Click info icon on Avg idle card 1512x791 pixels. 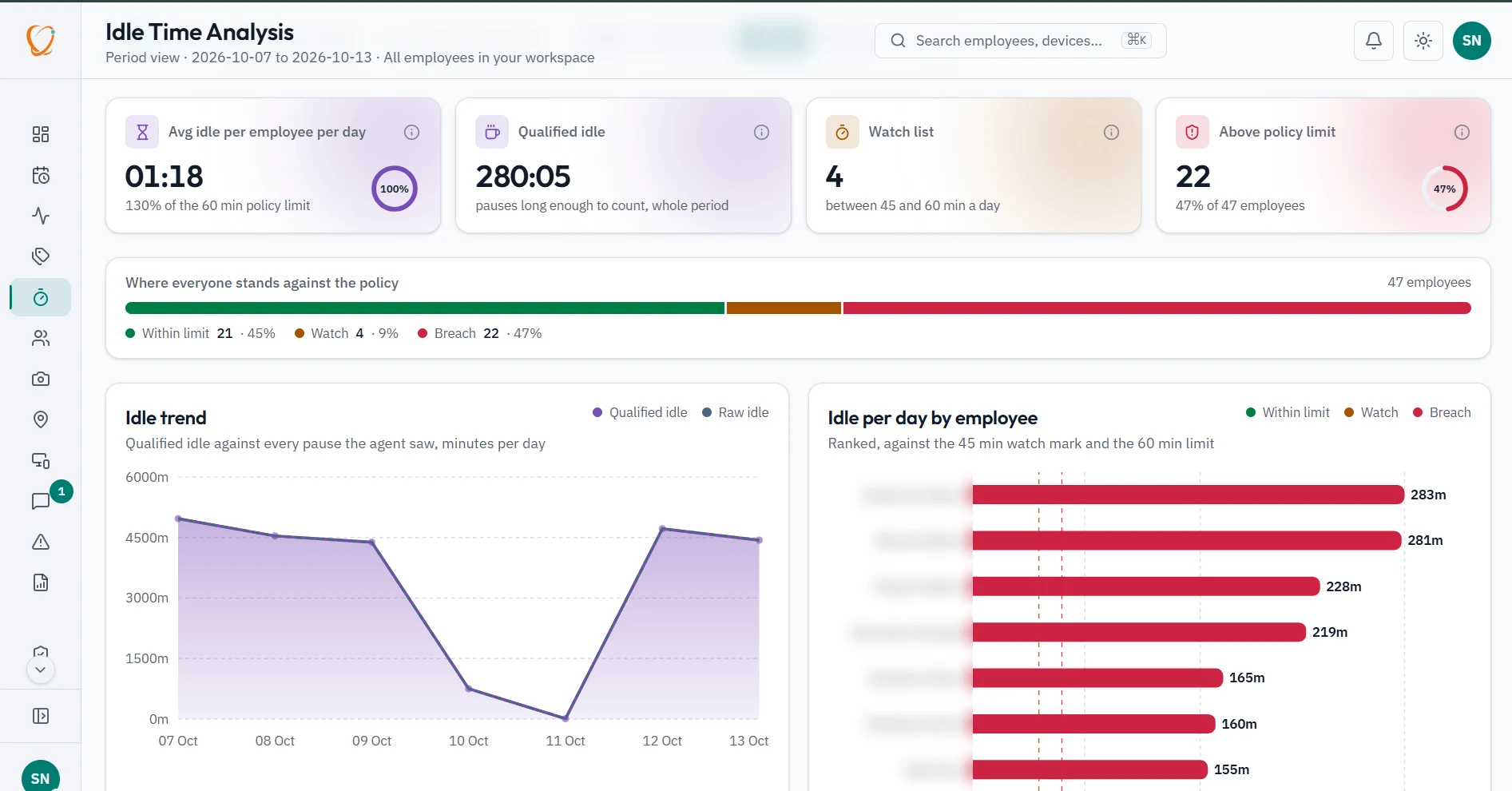tap(411, 132)
